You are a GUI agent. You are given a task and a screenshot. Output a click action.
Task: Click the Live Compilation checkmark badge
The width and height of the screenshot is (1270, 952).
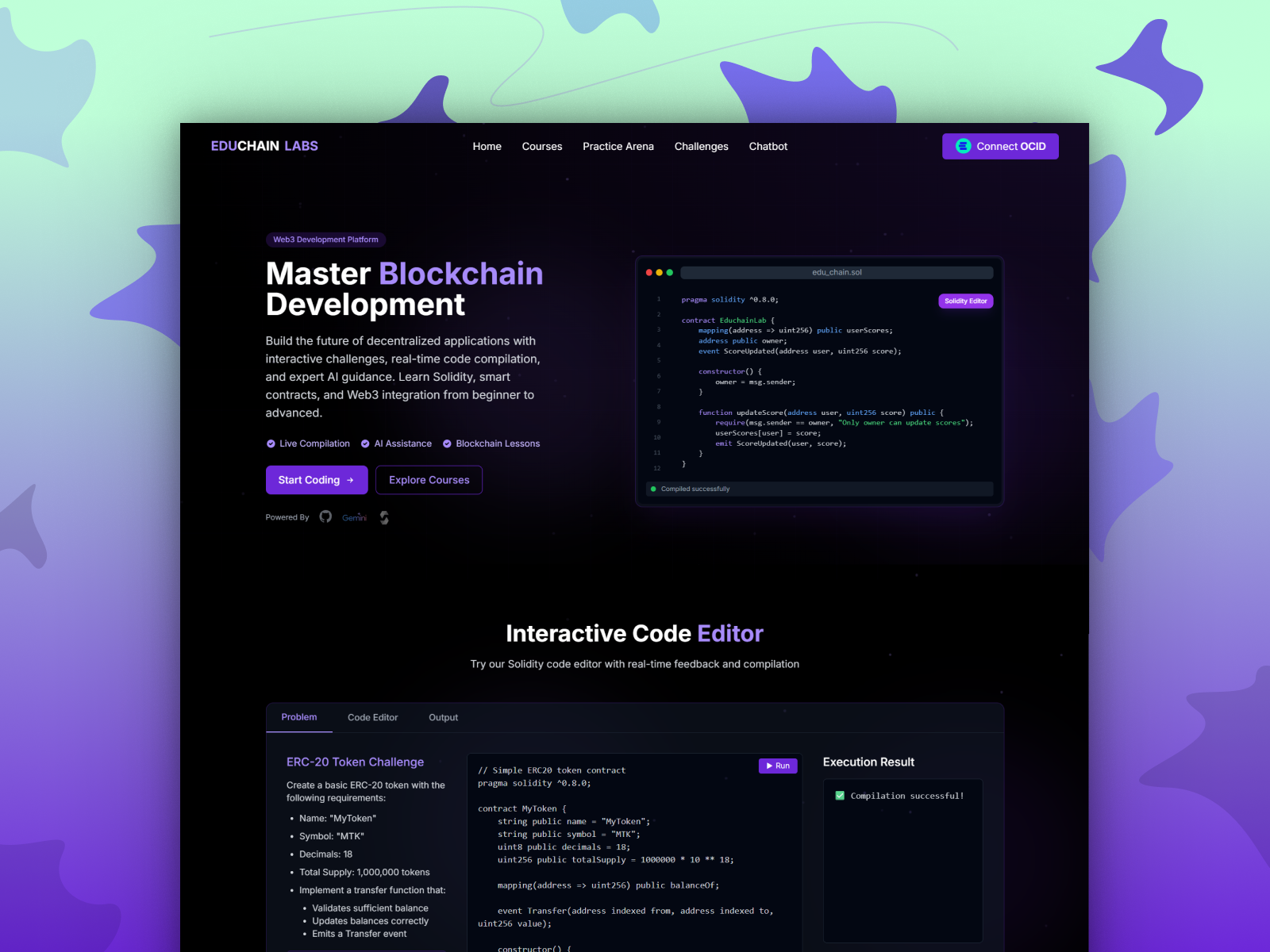[x=271, y=443]
